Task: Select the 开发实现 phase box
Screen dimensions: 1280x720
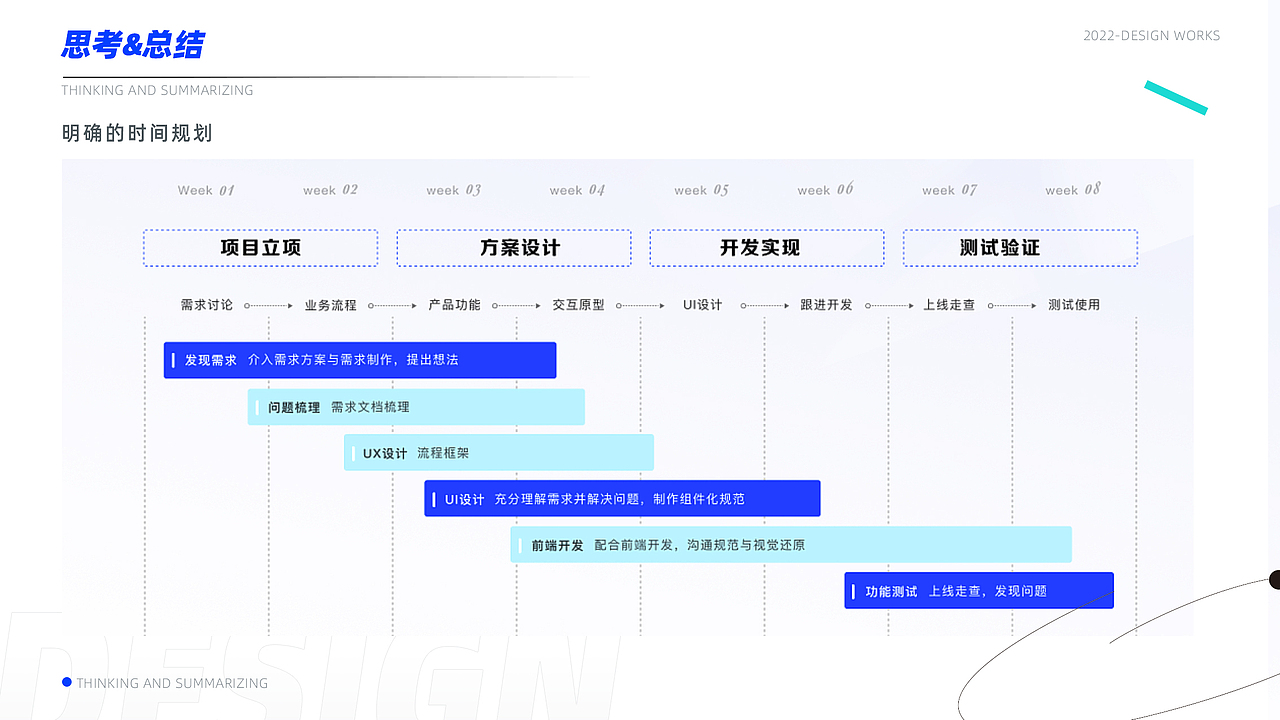Action: [x=767, y=248]
